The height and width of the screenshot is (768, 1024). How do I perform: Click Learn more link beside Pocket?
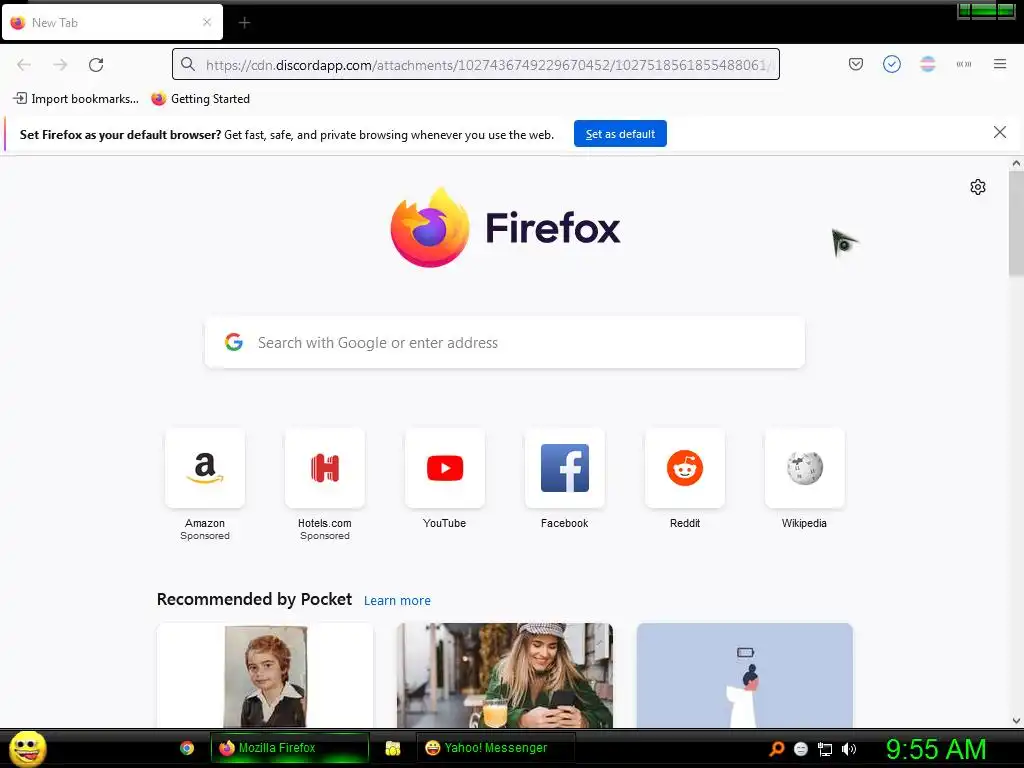[397, 601]
